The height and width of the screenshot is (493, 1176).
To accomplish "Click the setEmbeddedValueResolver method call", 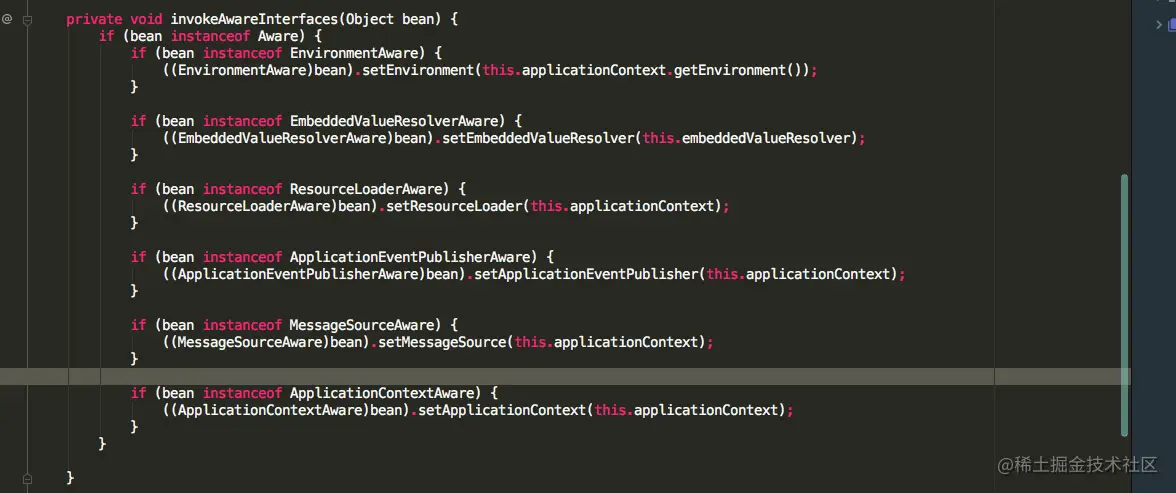I will [x=538, y=138].
